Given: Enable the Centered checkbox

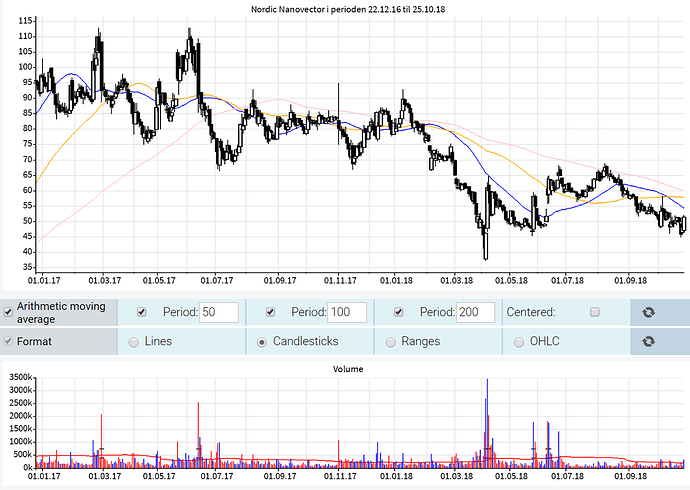Looking at the screenshot, I should (x=595, y=312).
